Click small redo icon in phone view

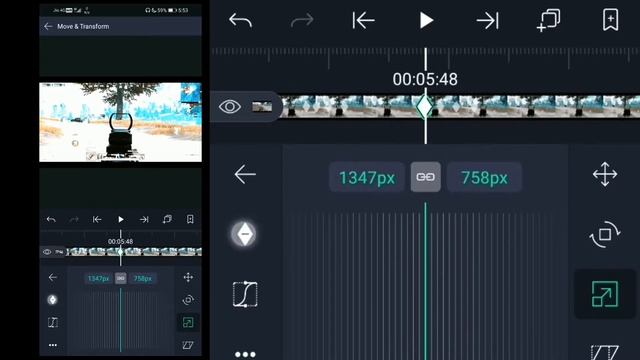tap(74, 220)
